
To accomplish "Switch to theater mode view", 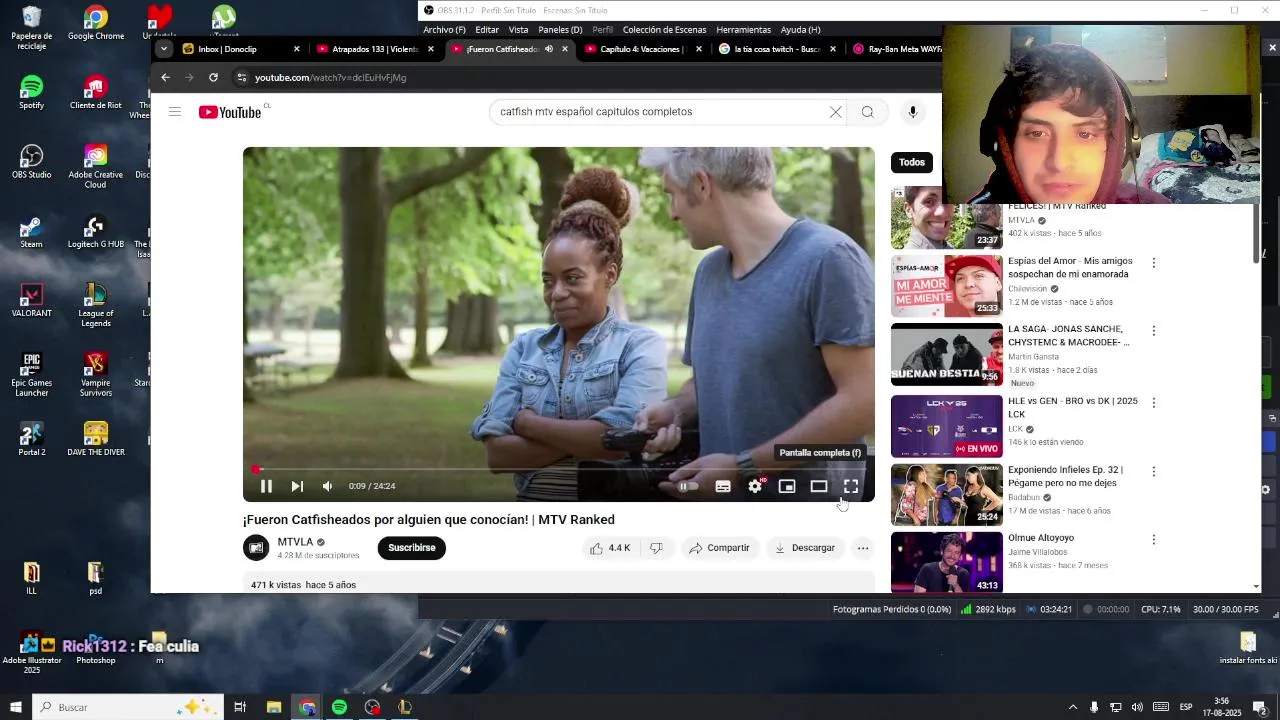I will pyautogui.click(x=819, y=486).
